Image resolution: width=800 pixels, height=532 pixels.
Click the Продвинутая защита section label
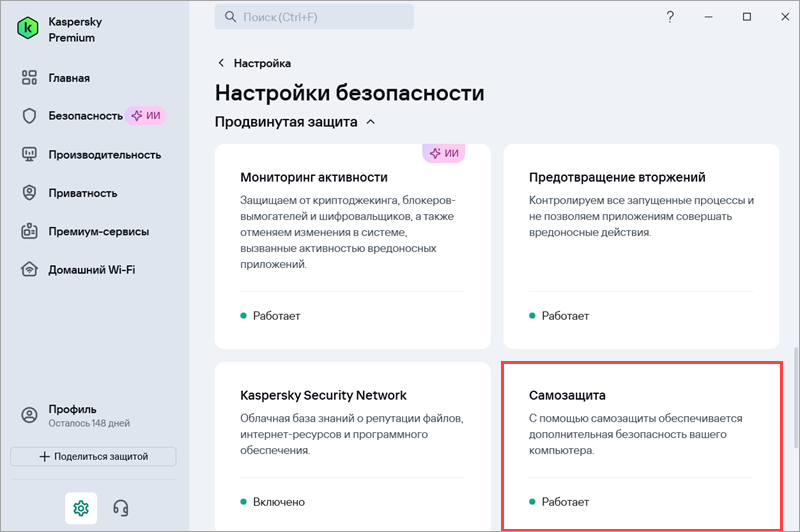click(286, 122)
